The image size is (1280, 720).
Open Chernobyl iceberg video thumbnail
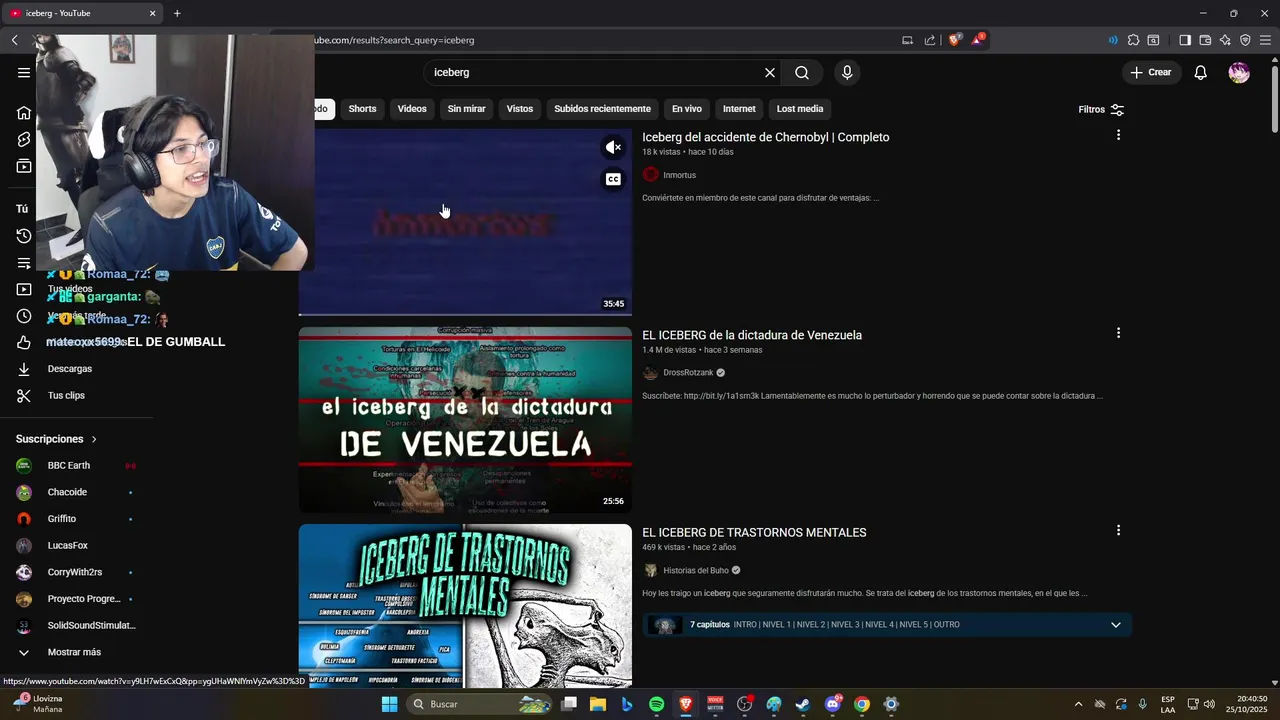(465, 222)
